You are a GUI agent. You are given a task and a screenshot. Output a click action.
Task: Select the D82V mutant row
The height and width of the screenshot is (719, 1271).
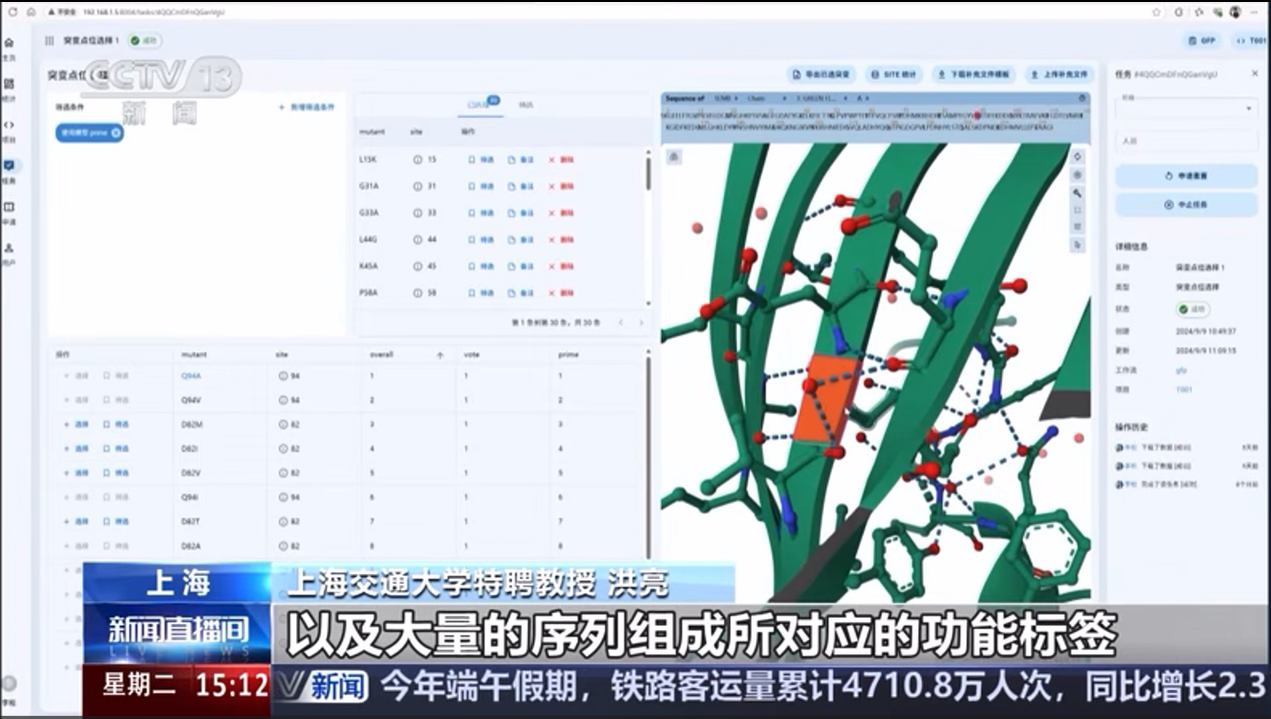coord(77,473)
